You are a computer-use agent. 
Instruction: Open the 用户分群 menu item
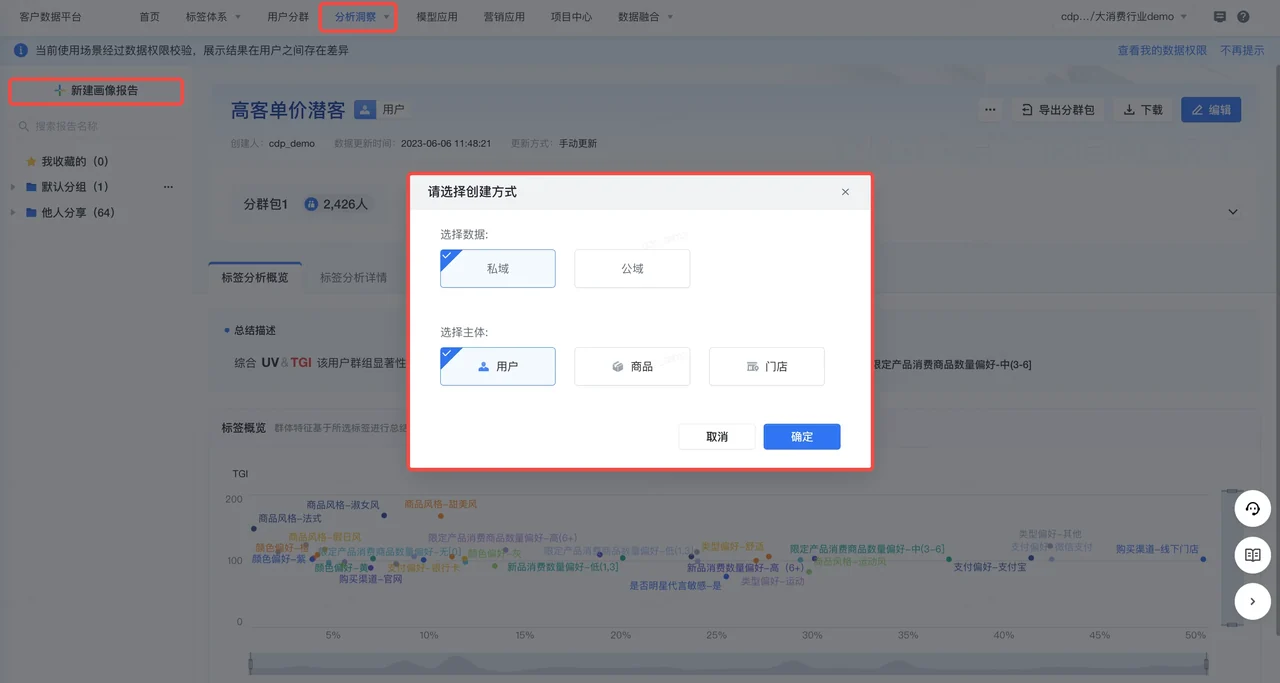coord(288,17)
